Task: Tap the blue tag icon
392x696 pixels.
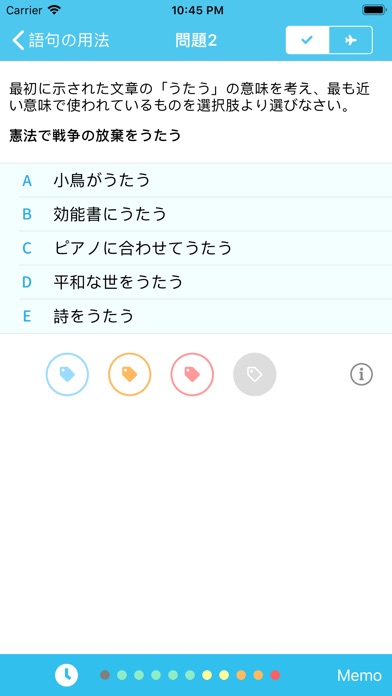Action: point(67,374)
